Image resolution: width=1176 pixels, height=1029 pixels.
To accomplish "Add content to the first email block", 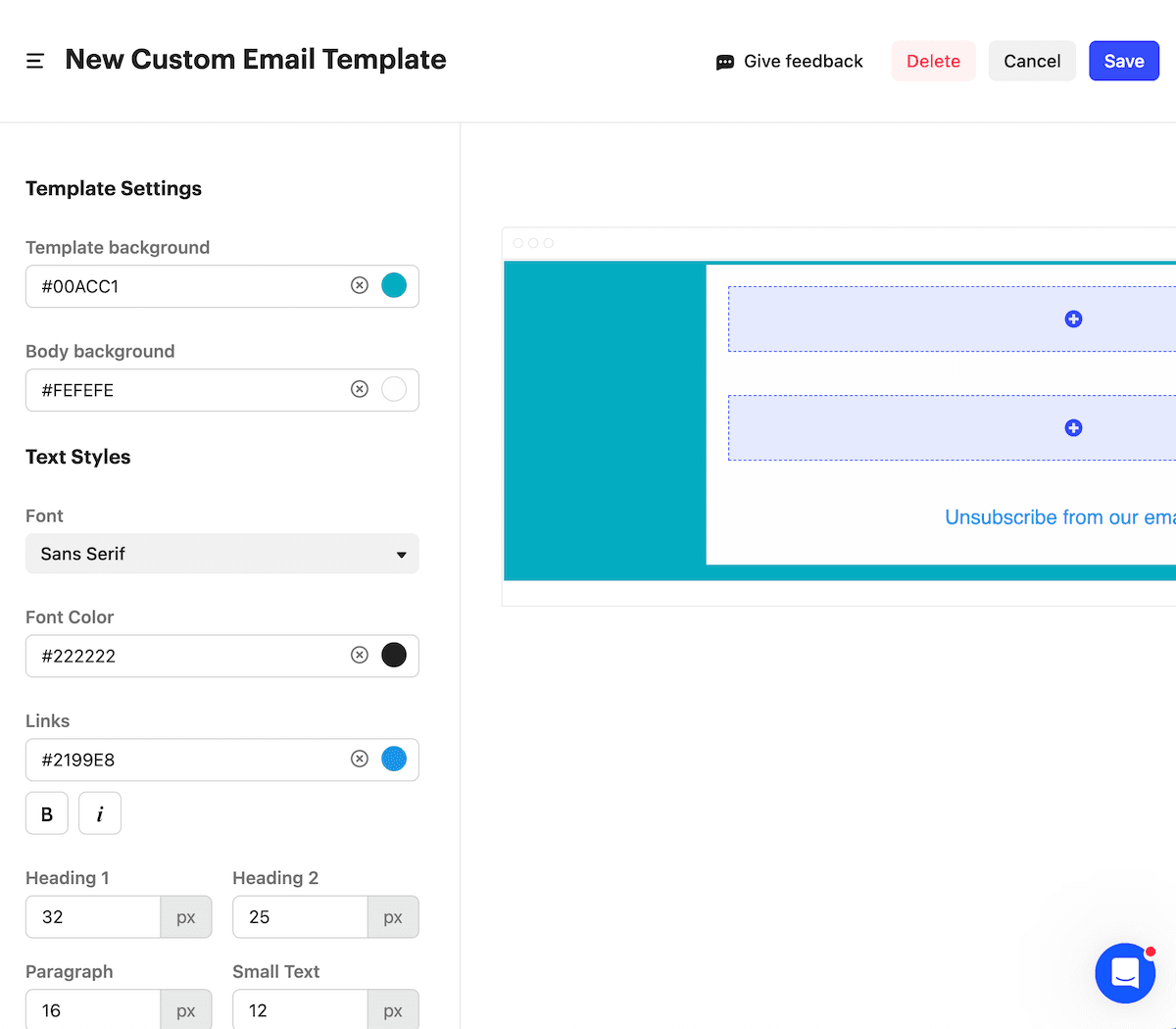I will click(x=1073, y=318).
